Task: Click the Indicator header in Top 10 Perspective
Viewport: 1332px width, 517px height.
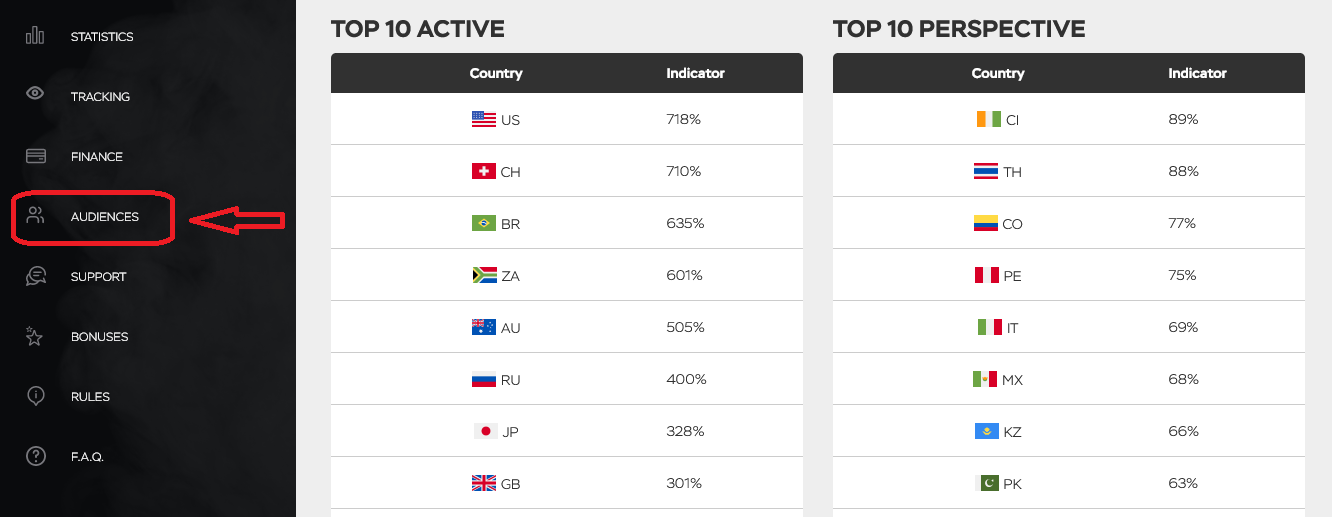Action: [1197, 73]
